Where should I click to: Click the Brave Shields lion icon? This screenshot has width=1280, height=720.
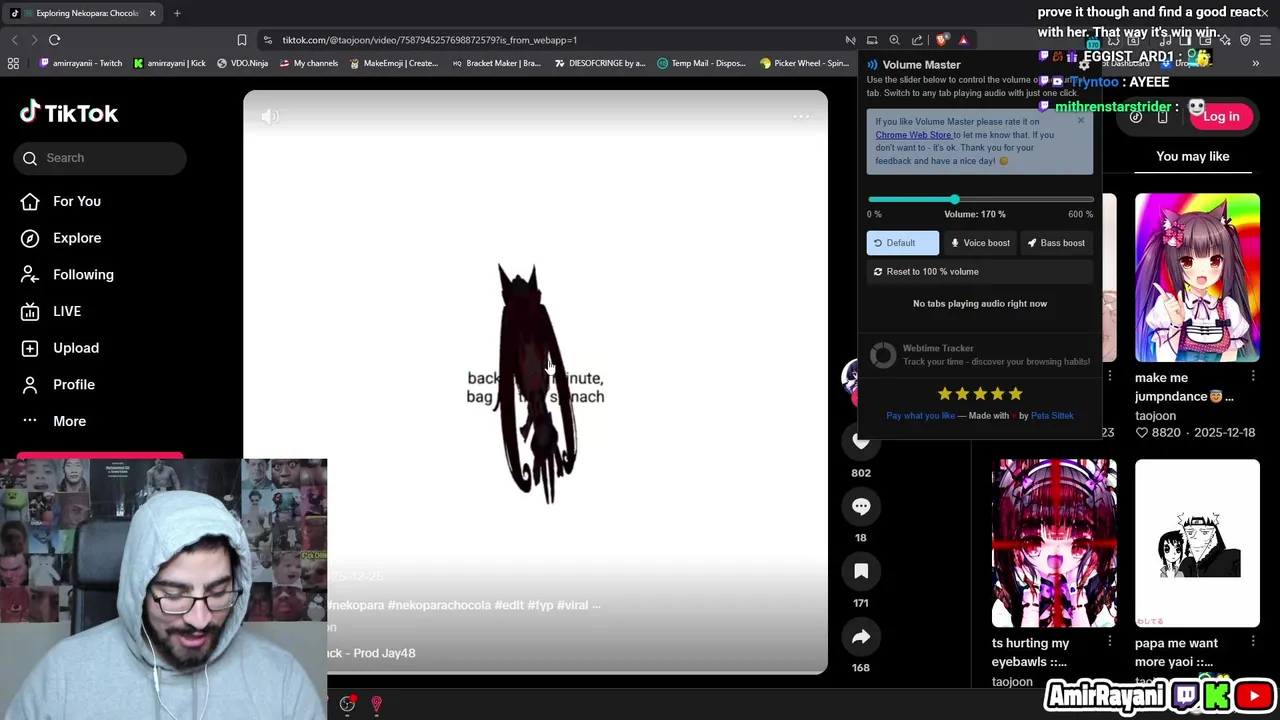pyautogui.click(x=942, y=40)
